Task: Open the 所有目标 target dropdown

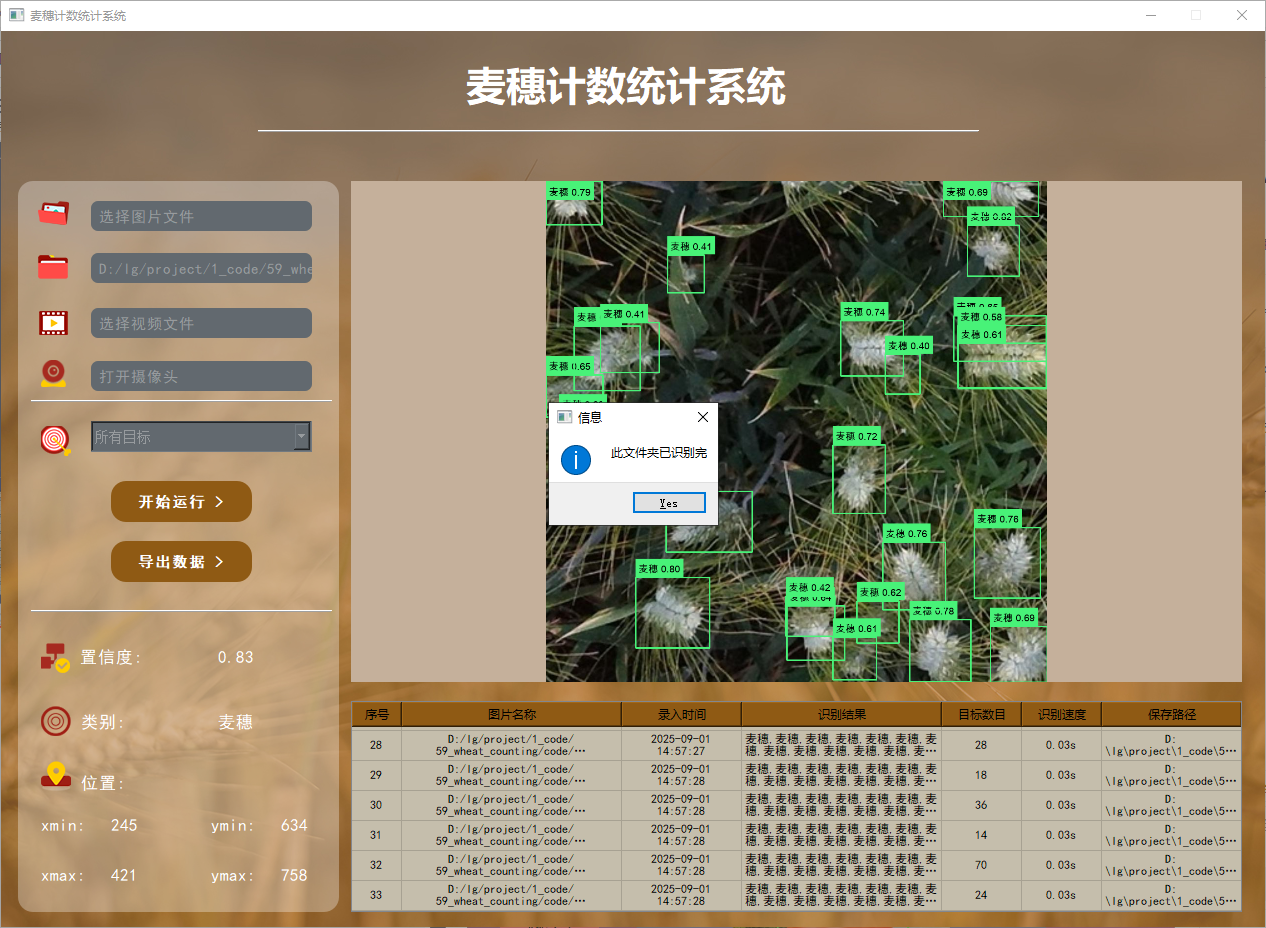Action: [201, 436]
